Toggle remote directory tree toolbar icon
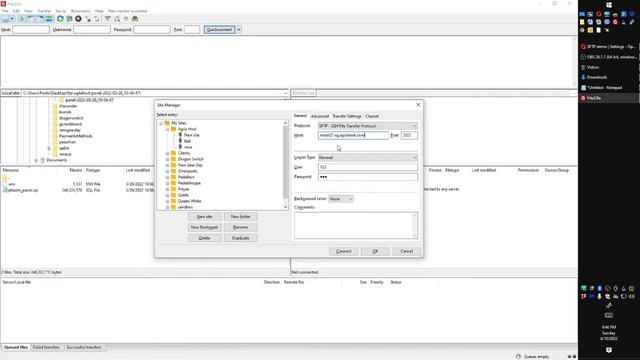 pos(40,19)
